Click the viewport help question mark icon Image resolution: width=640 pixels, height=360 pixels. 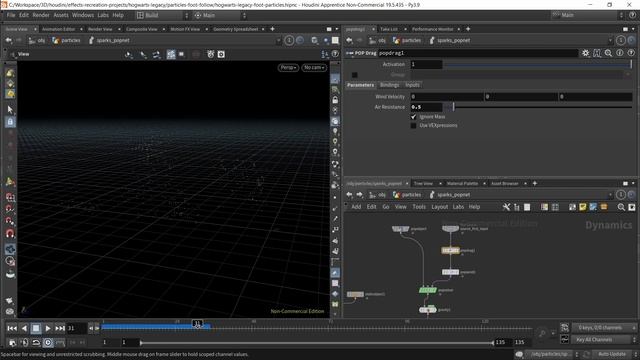pos(335,54)
